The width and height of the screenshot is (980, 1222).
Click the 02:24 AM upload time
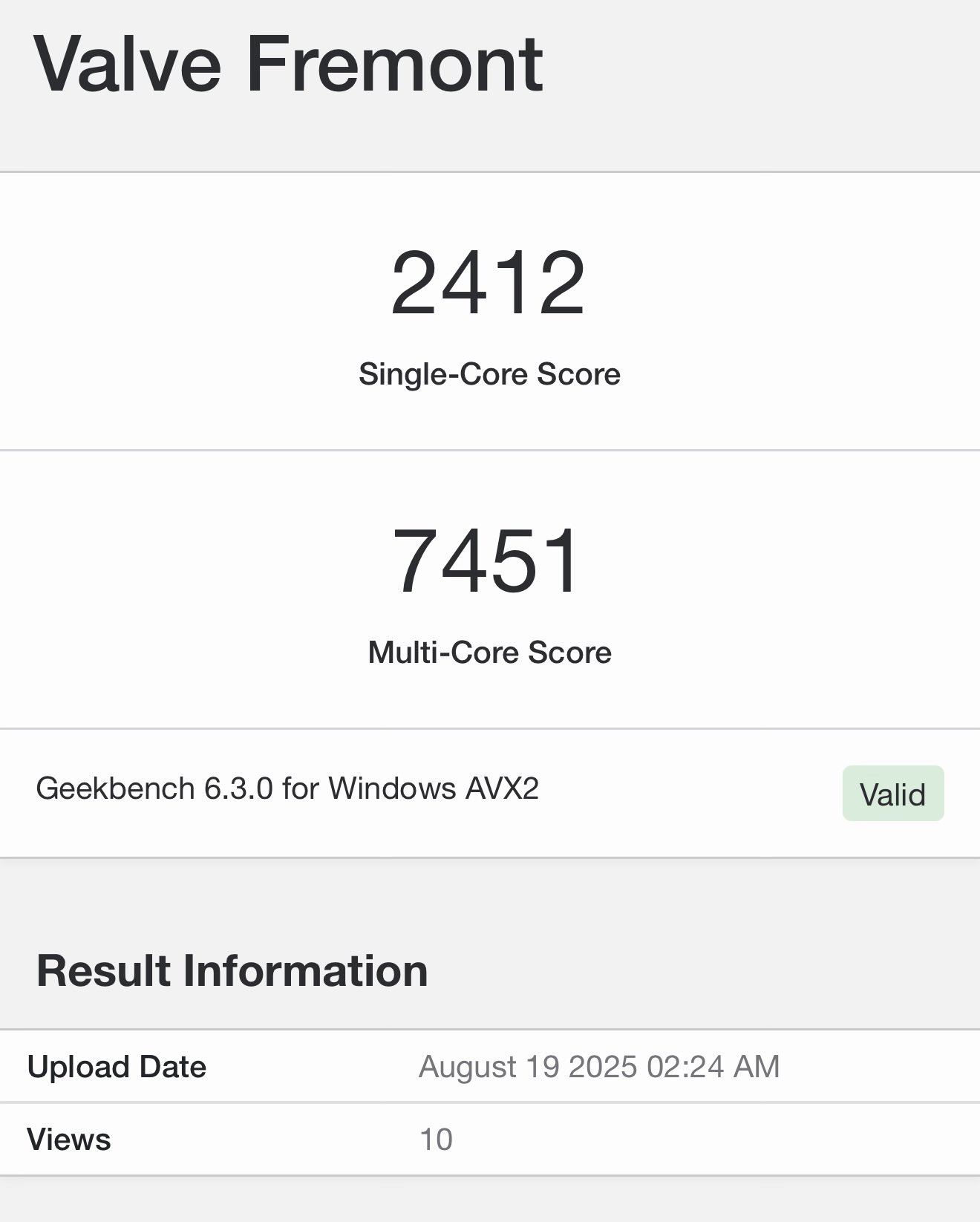[x=713, y=1067]
